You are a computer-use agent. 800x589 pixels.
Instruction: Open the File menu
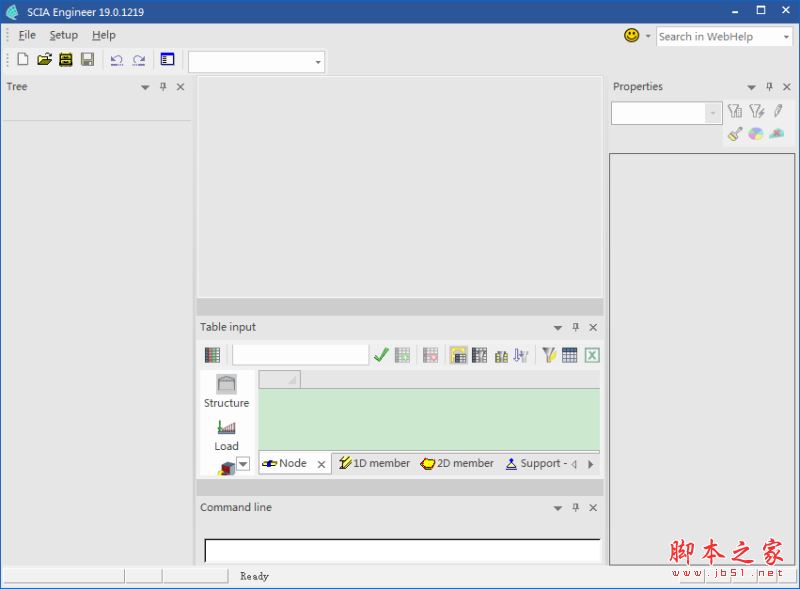27,35
